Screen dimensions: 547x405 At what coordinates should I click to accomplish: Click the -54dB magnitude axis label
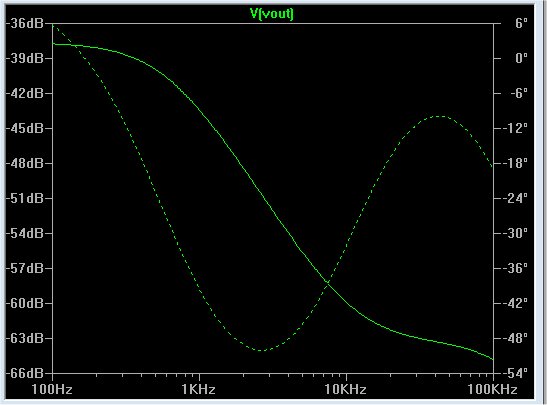[25, 233]
